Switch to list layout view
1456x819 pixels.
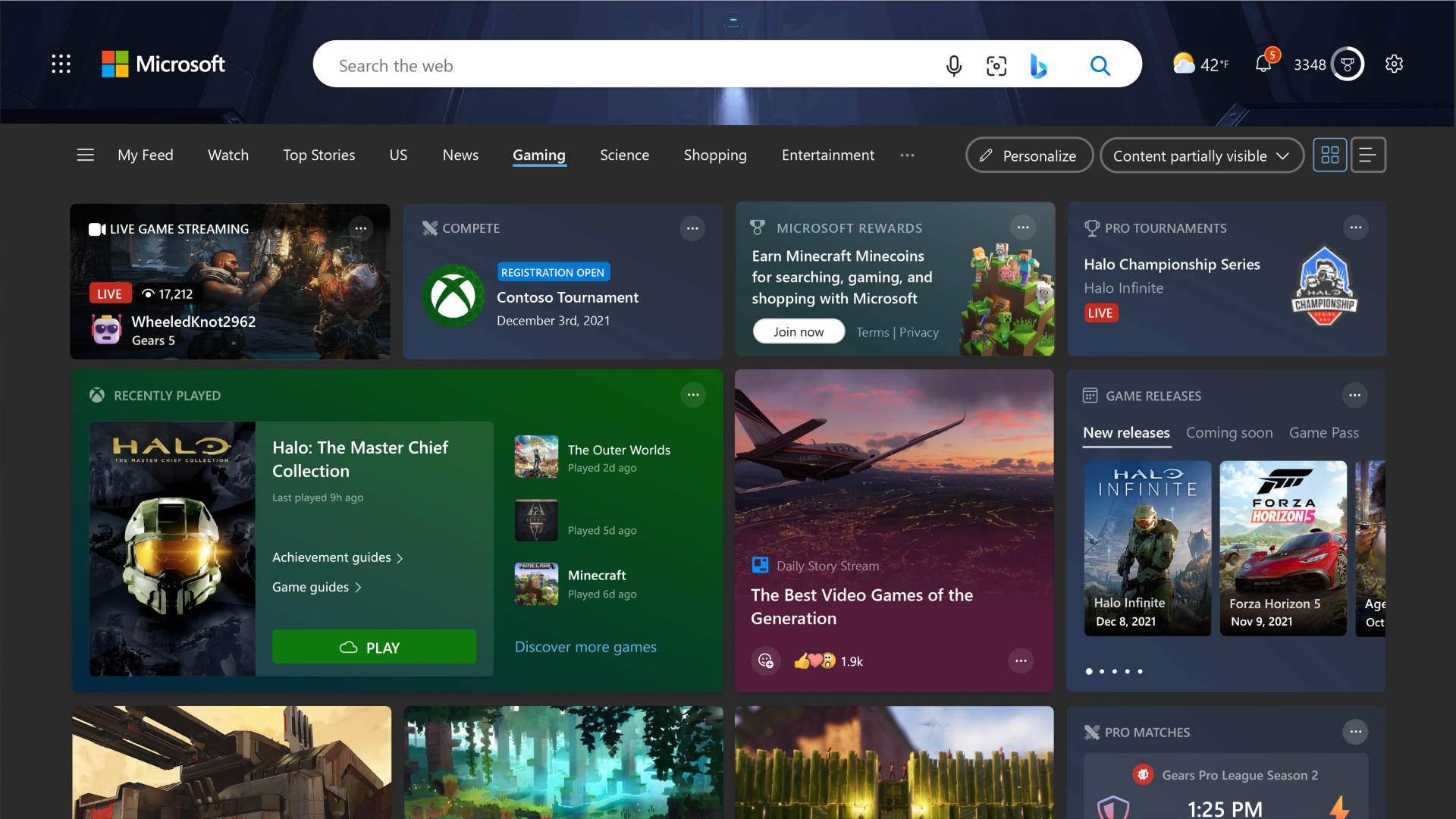click(1368, 155)
